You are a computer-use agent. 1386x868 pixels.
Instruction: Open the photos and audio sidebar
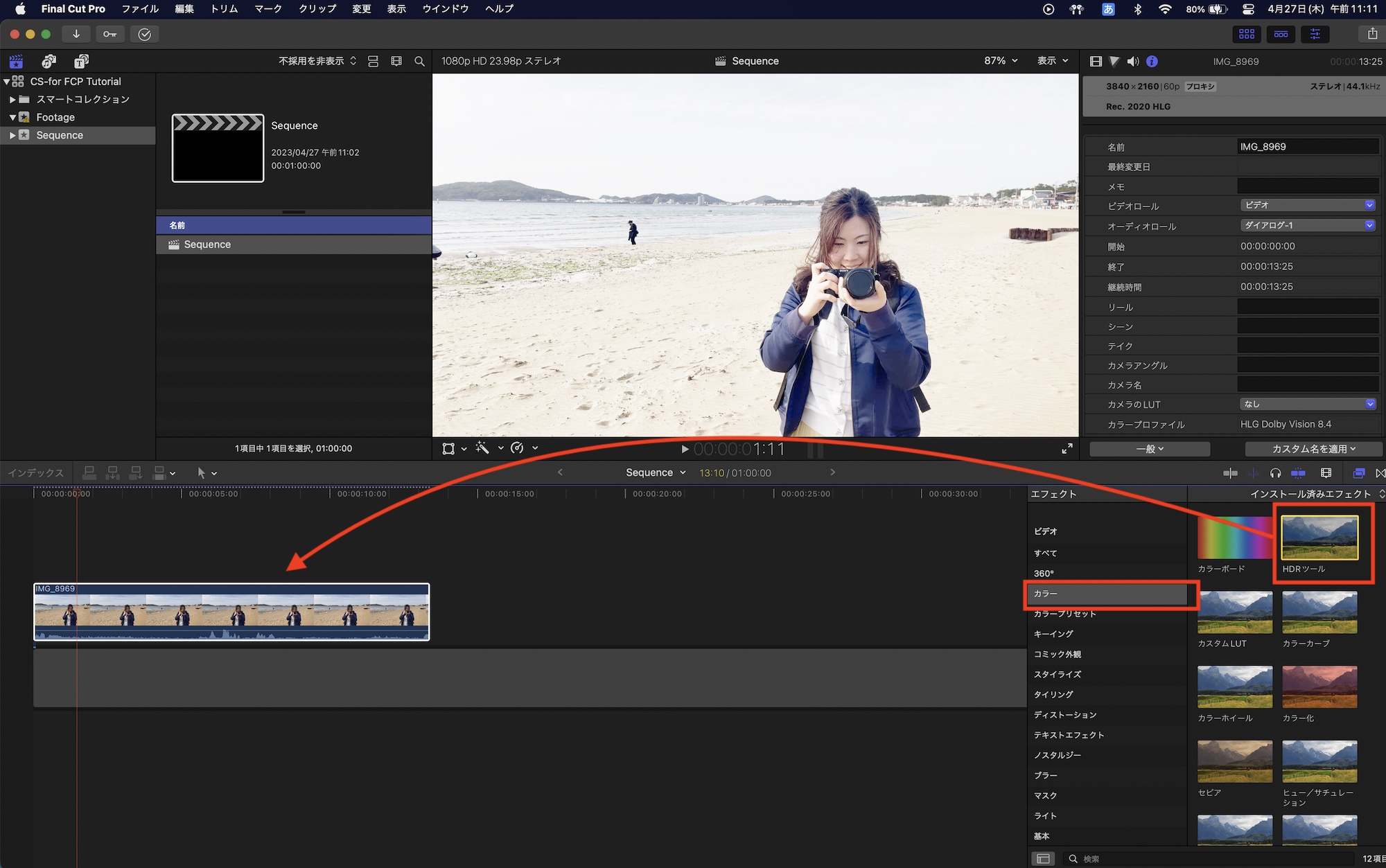pyautogui.click(x=49, y=61)
